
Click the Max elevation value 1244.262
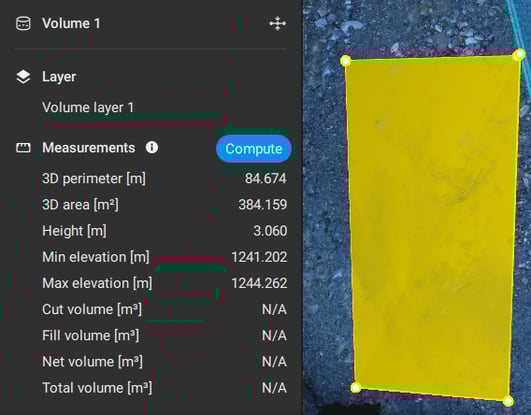(x=259, y=283)
